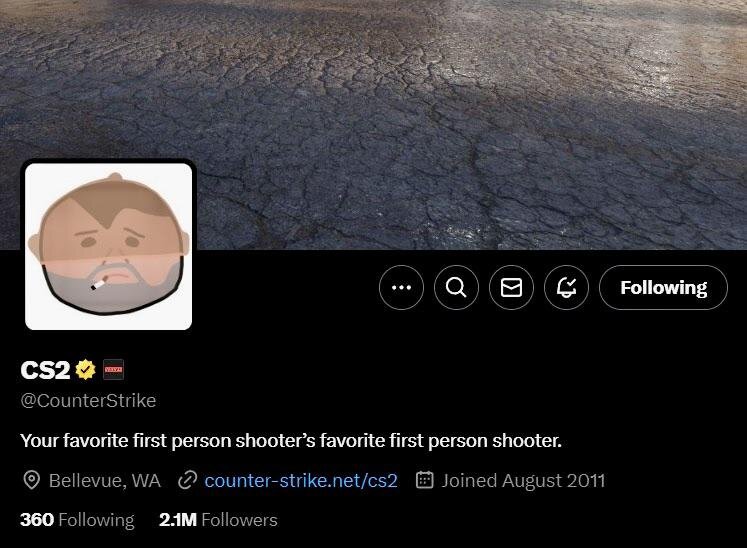Click the CS2 display name
This screenshot has height=548, width=747.
click(45, 370)
